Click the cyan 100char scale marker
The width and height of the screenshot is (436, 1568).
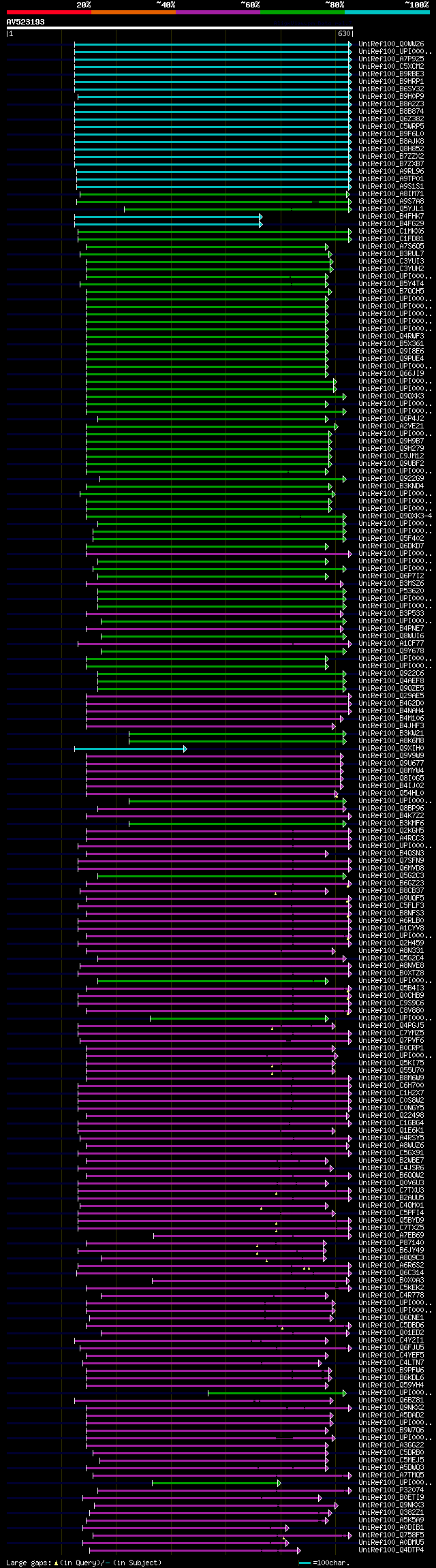[305, 1563]
